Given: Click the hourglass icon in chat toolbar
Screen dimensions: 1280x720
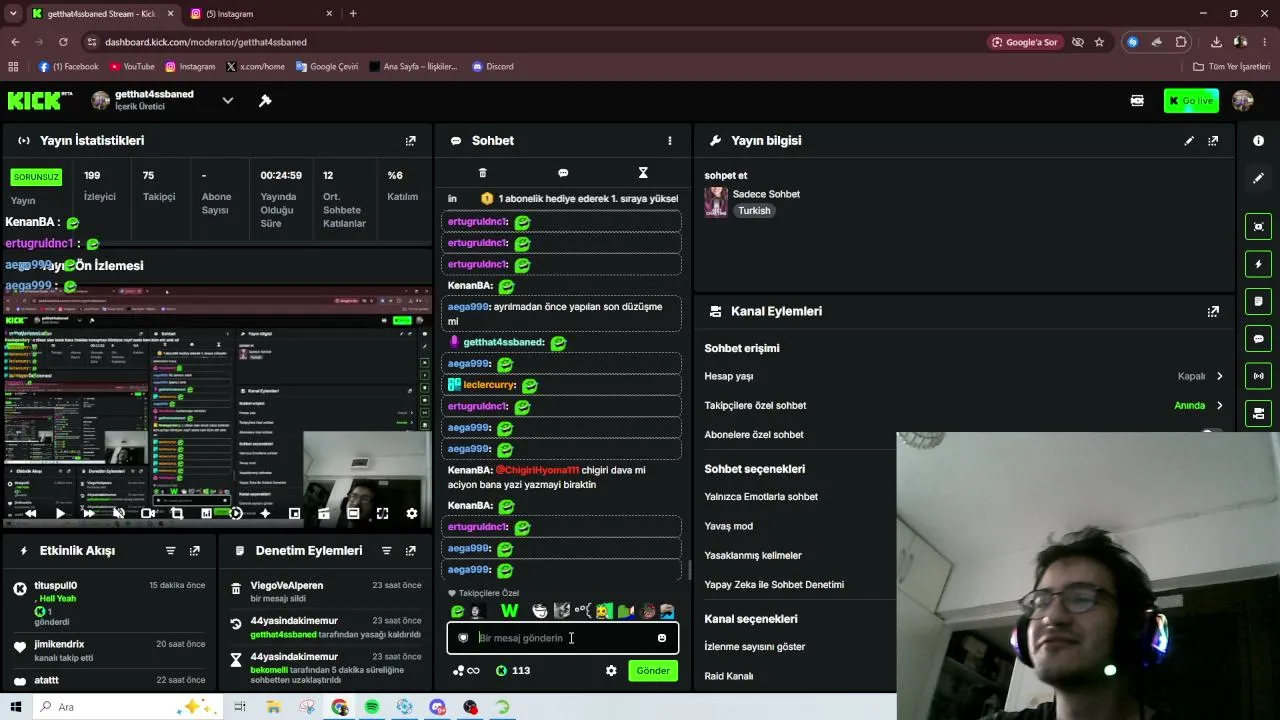Looking at the screenshot, I should (643, 173).
